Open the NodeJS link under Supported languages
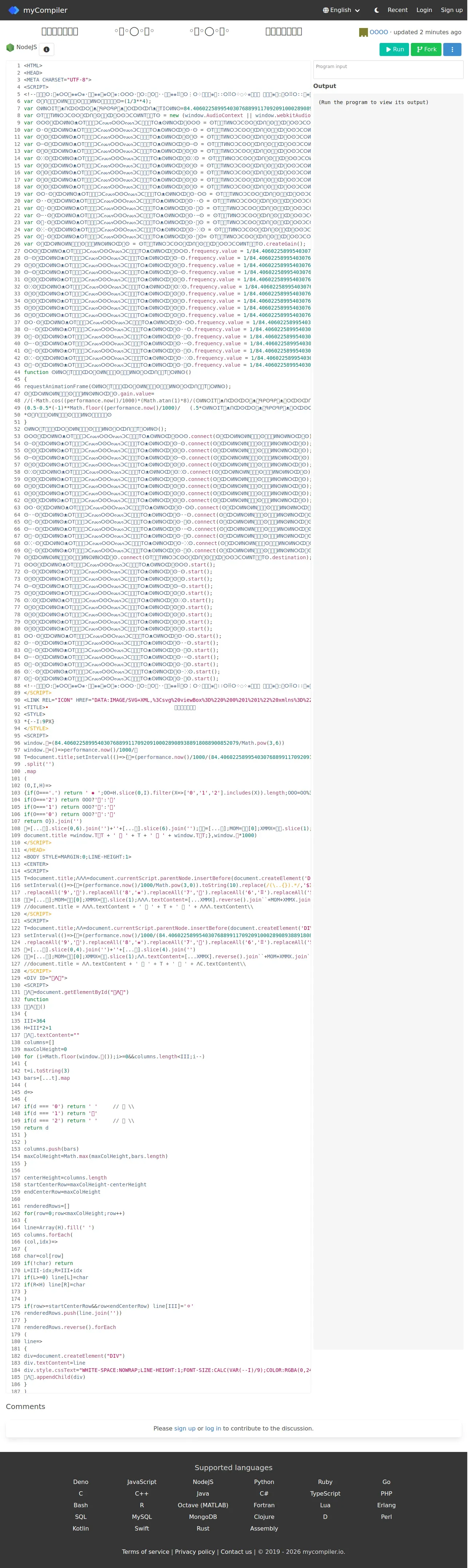Screen dimensions: 468x1568 [x=203, y=1481]
